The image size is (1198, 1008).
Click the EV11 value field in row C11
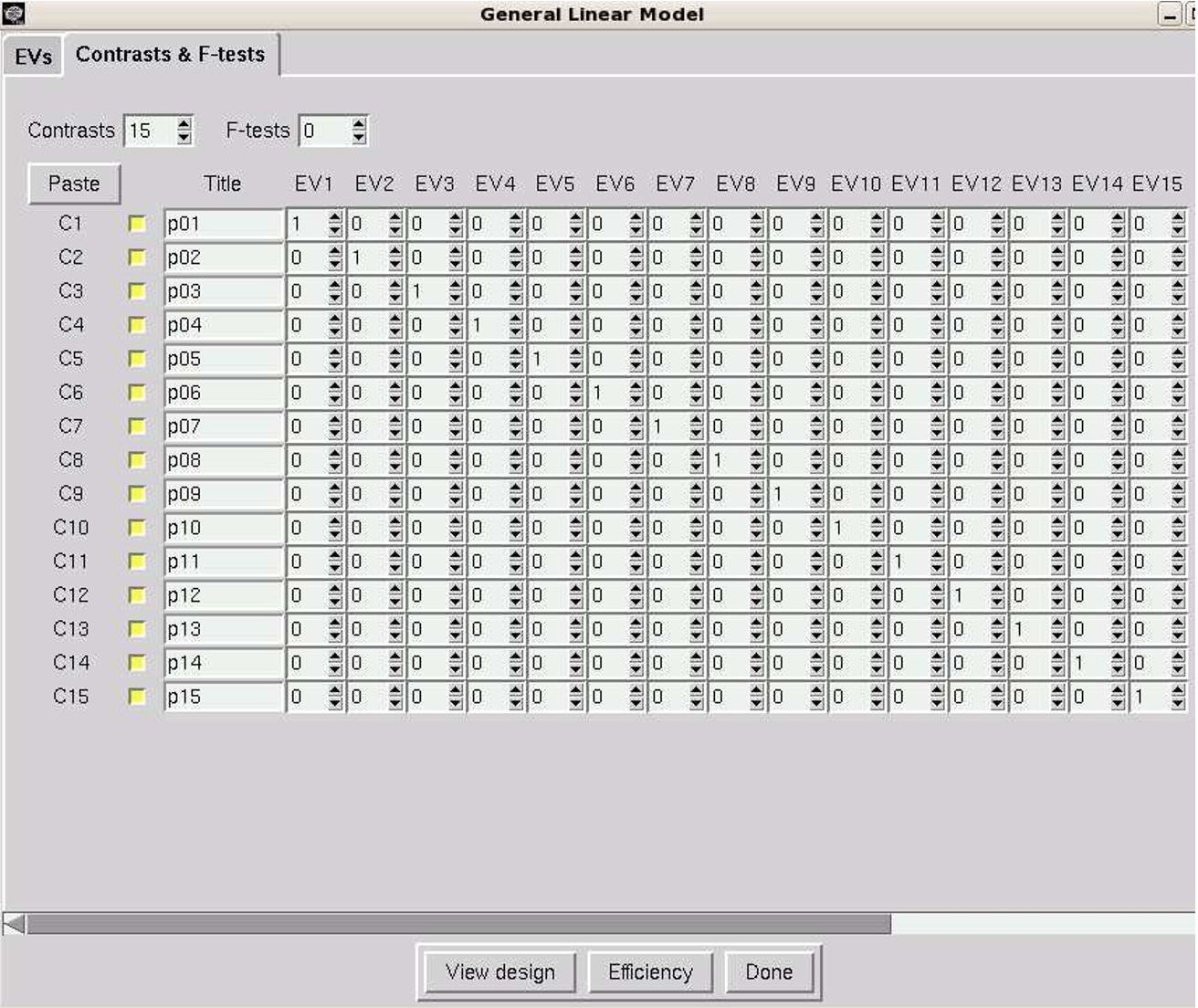(x=909, y=562)
